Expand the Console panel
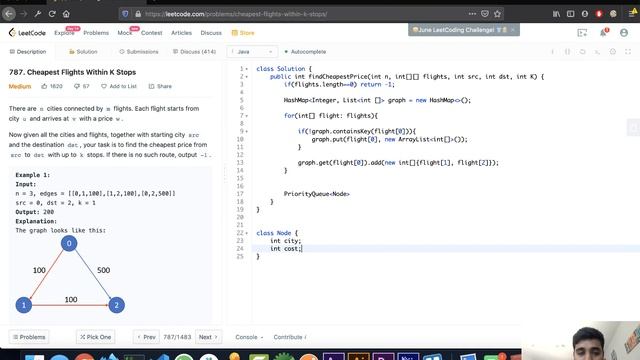The height and width of the screenshot is (360, 640). click(249, 337)
